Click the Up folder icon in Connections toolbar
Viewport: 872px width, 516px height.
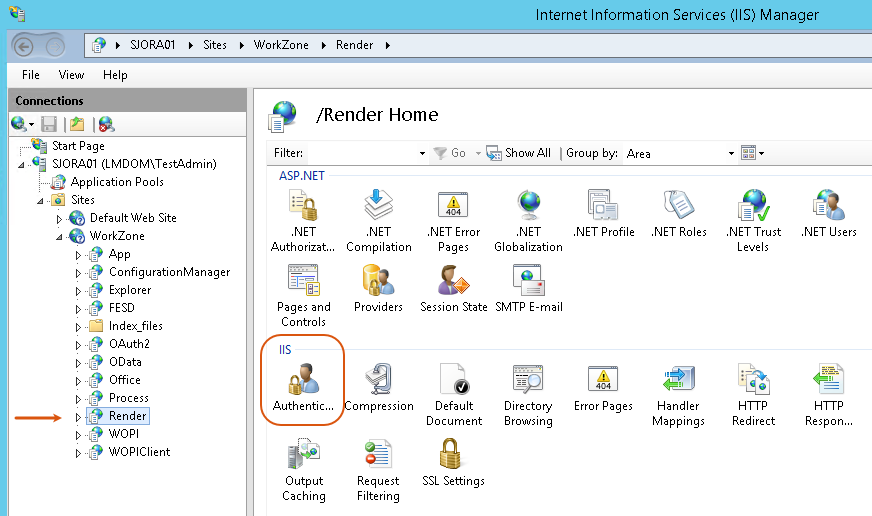click(x=77, y=124)
